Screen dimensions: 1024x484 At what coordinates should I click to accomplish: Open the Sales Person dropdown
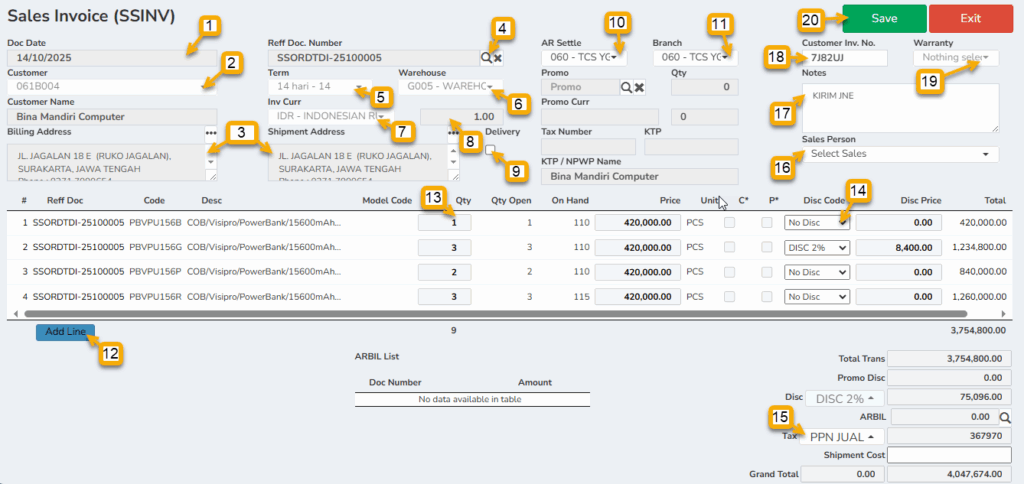(900, 154)
